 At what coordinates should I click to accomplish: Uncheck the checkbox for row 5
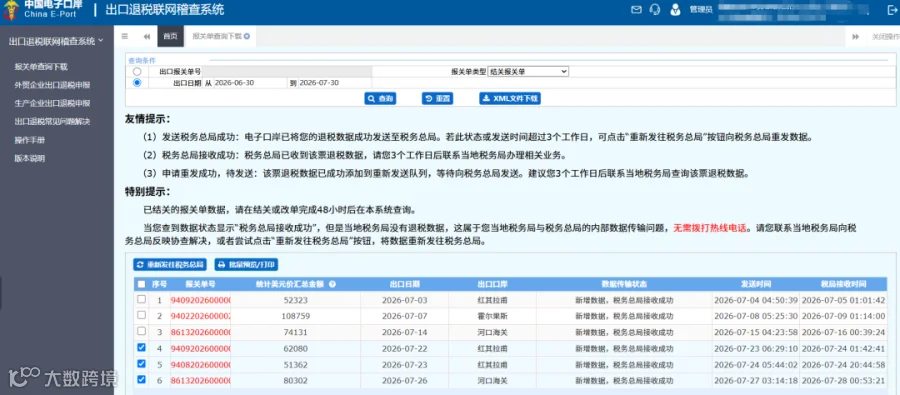(x=142, y=363)
